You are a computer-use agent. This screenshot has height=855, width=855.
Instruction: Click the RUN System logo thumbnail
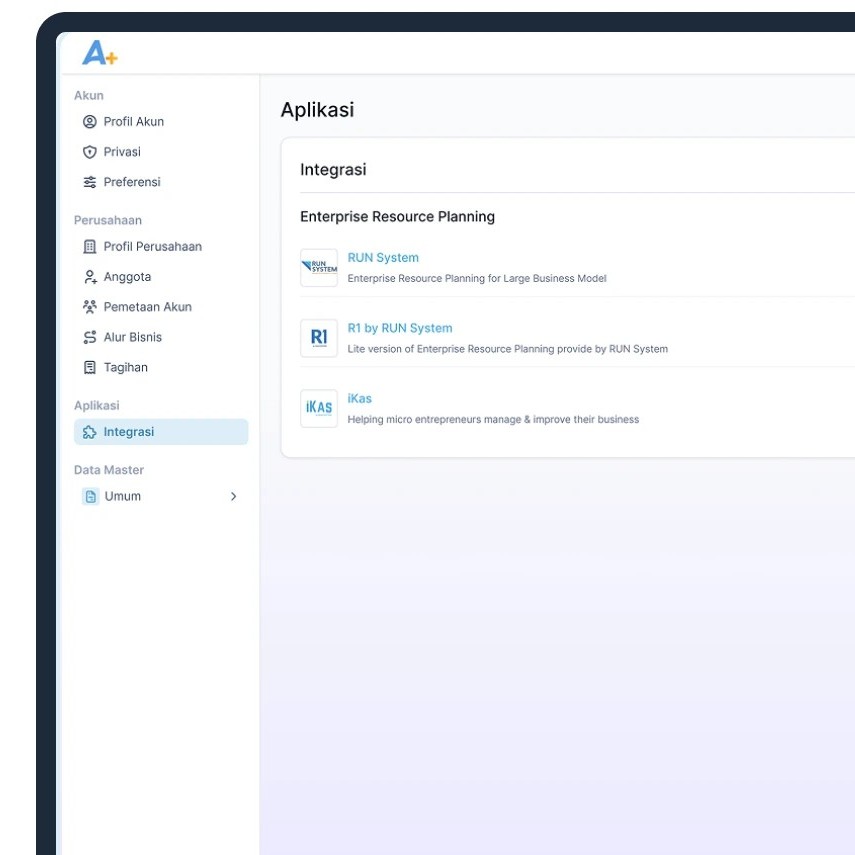tap(319, 268)
